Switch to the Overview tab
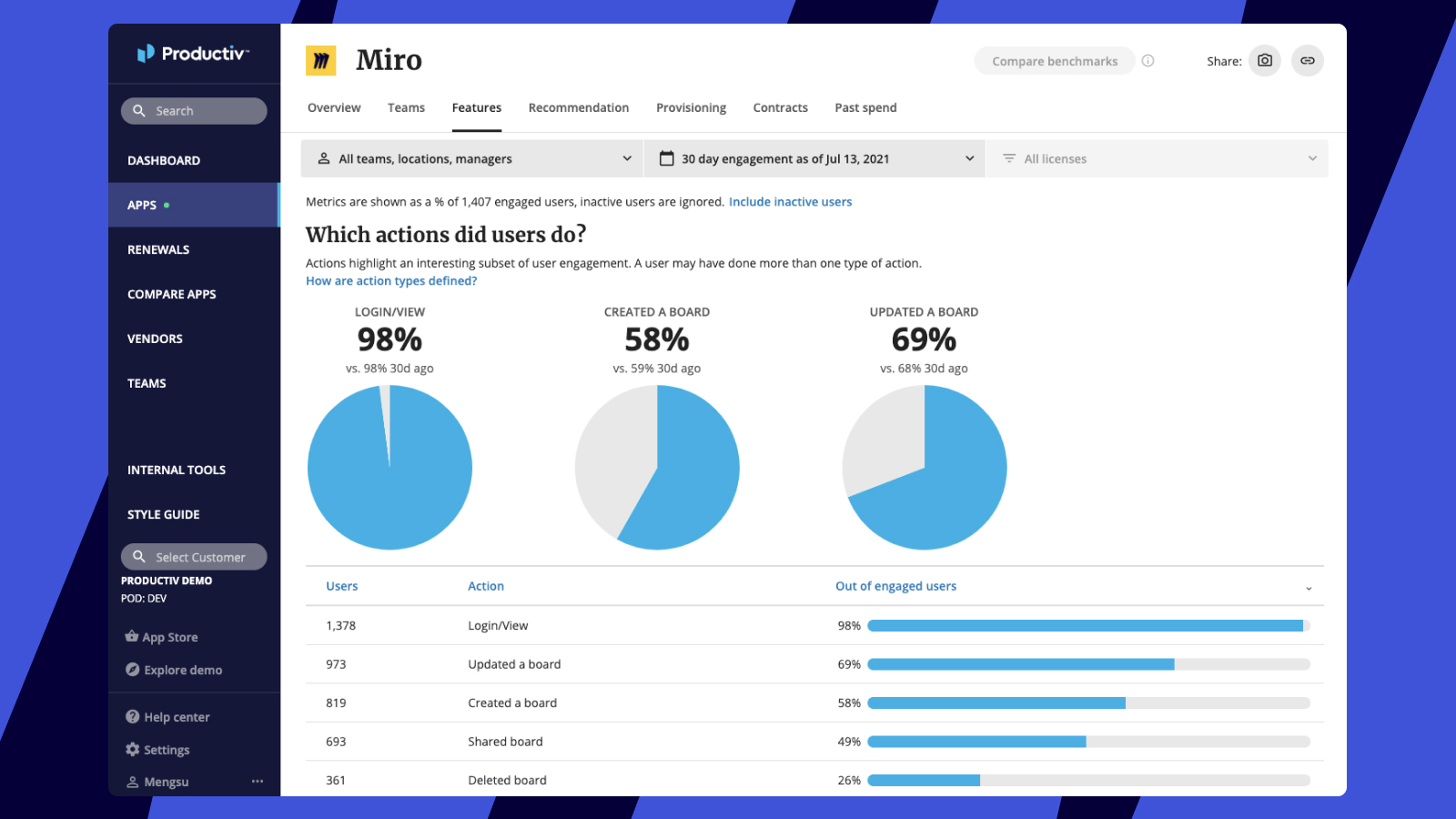 pos(334,107)
